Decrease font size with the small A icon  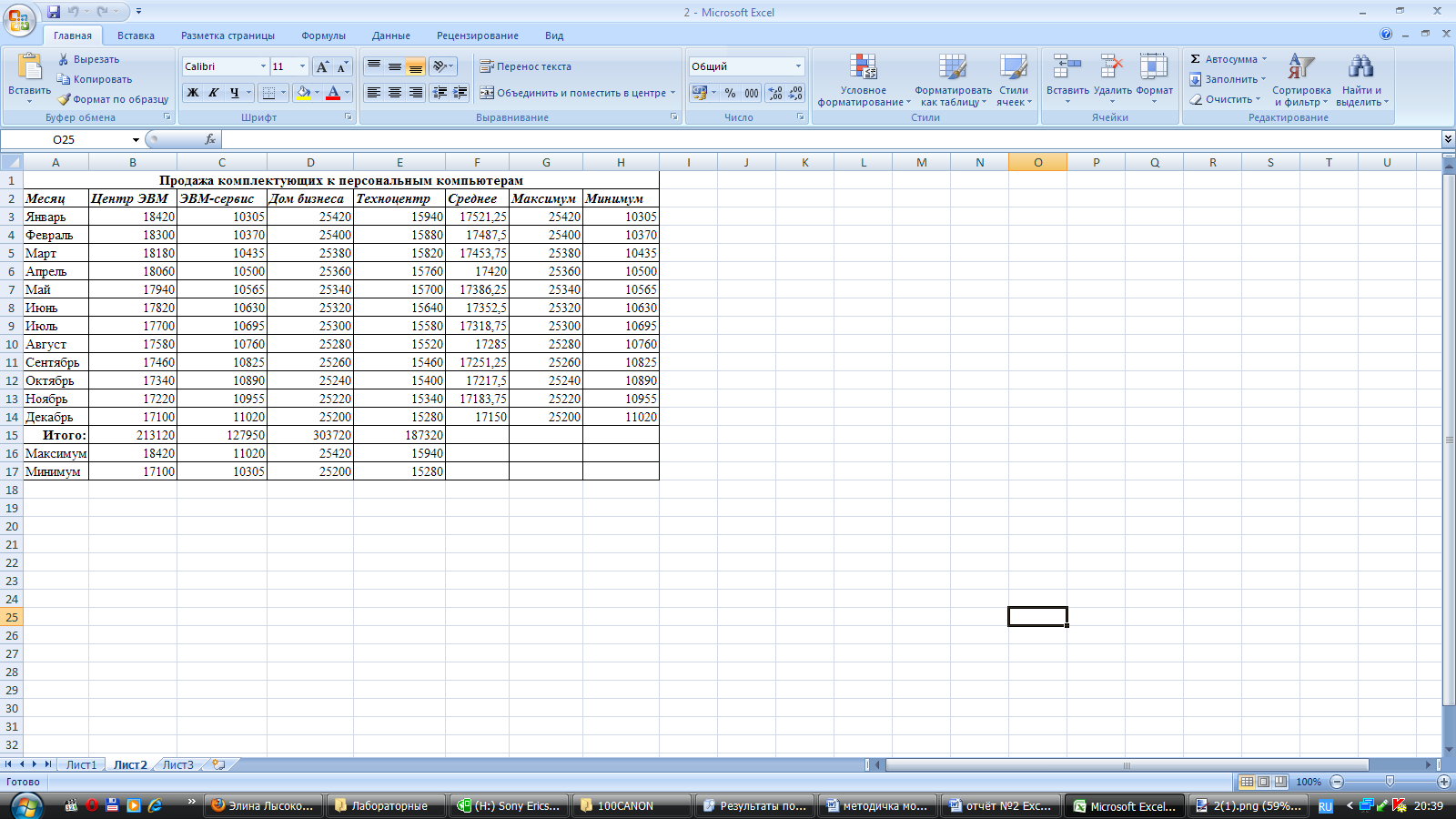(342, 66)
